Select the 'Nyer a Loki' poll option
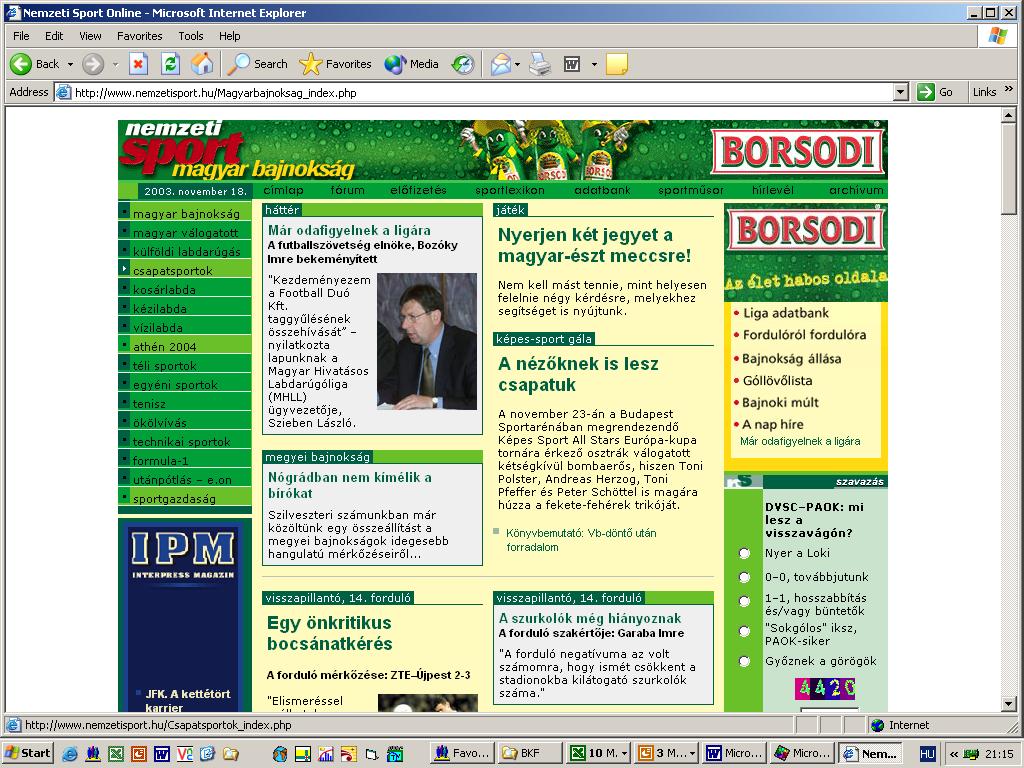Viewport: 1024px width, 768px height. click(744, 553)
